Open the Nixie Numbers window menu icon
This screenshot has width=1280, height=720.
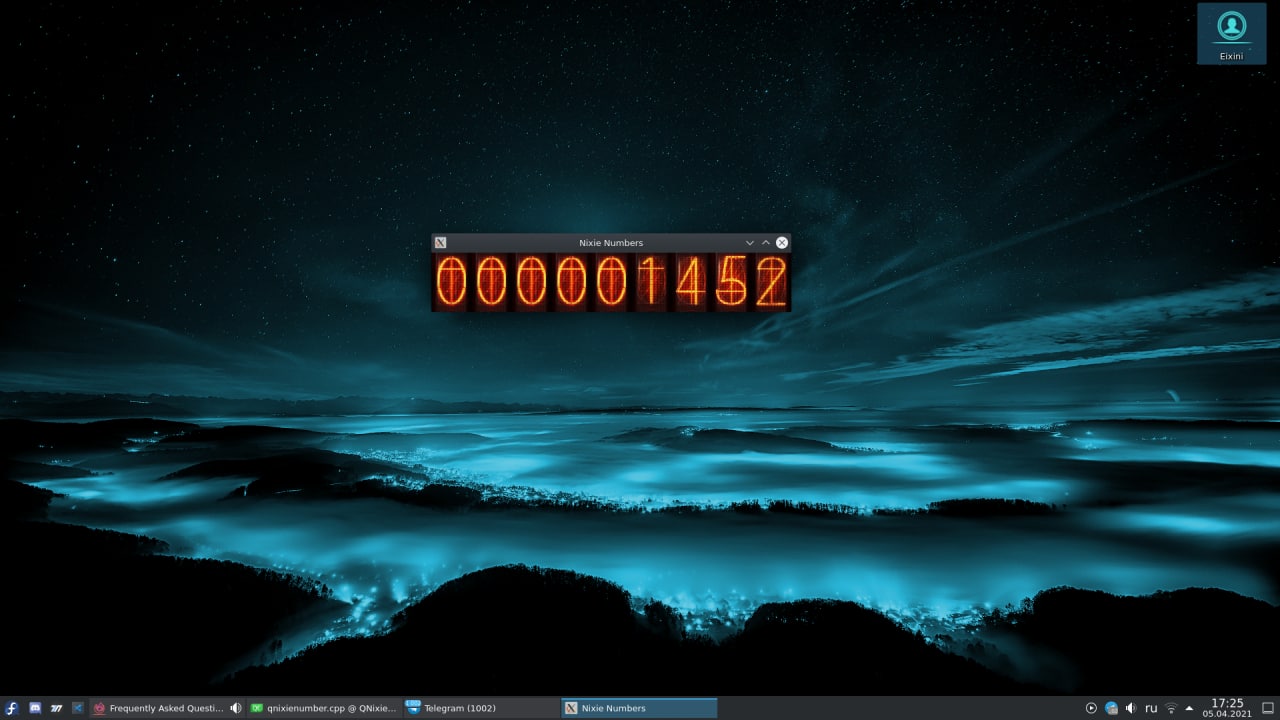tap(441, 242)
